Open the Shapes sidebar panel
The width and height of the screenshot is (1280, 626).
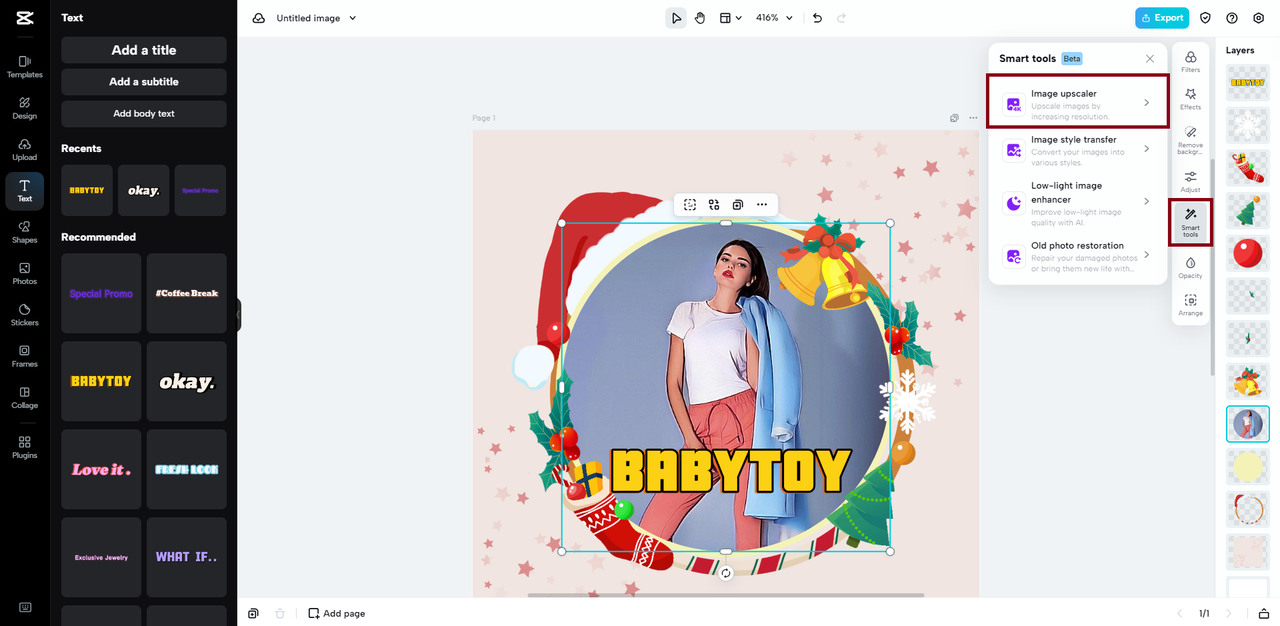click(x=24, y=232)
